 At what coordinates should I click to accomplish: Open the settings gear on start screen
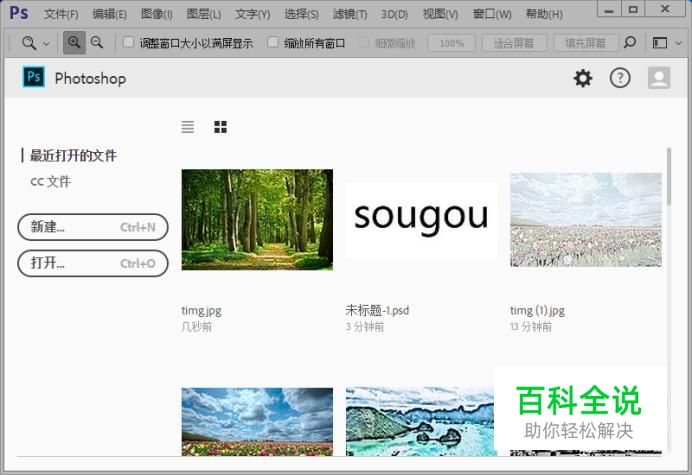(583, 78)
